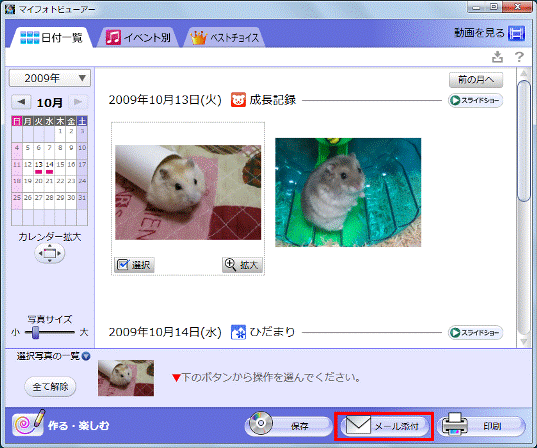The width and height of the screenshot is (537, 448).
Task: Click the 印刷 printer button
Action: [483, 425]
